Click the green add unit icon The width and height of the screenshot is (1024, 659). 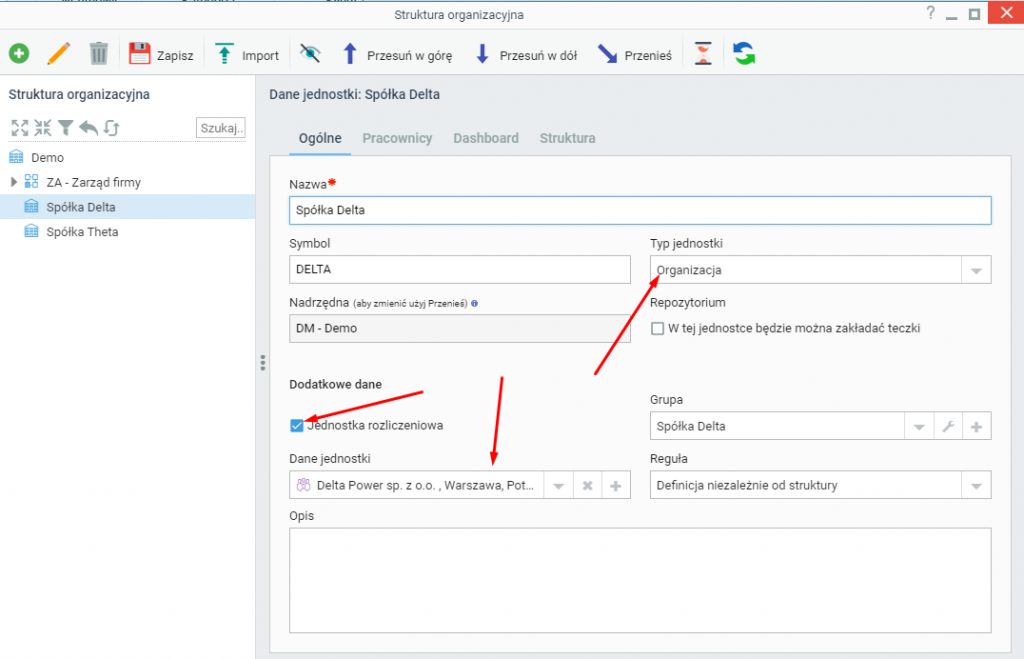click(x=19, y=55)
